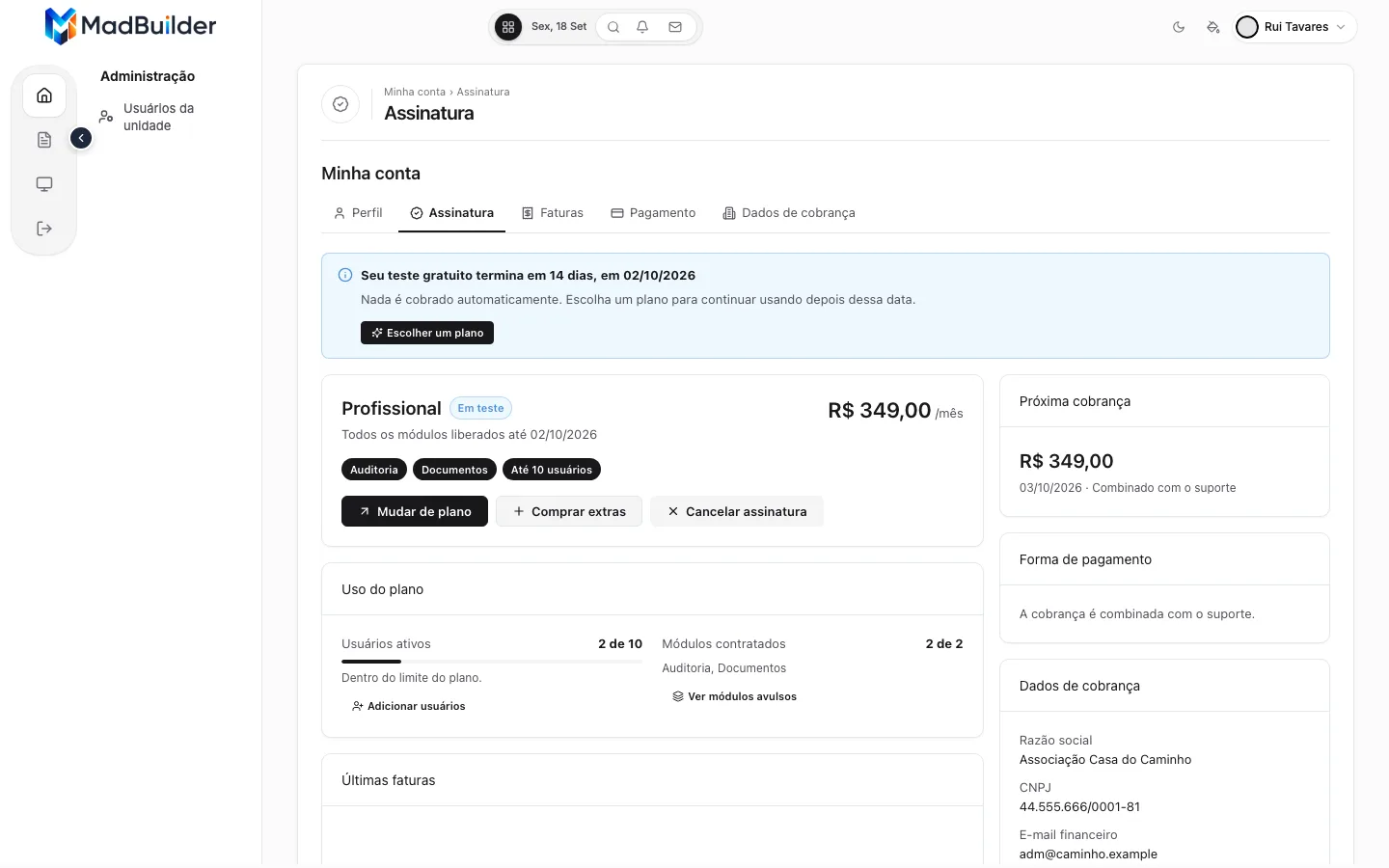Click Associação Casa do Caminho text
The height and width of the screenshot is (868, 1389).
[x=1105, y=759]
